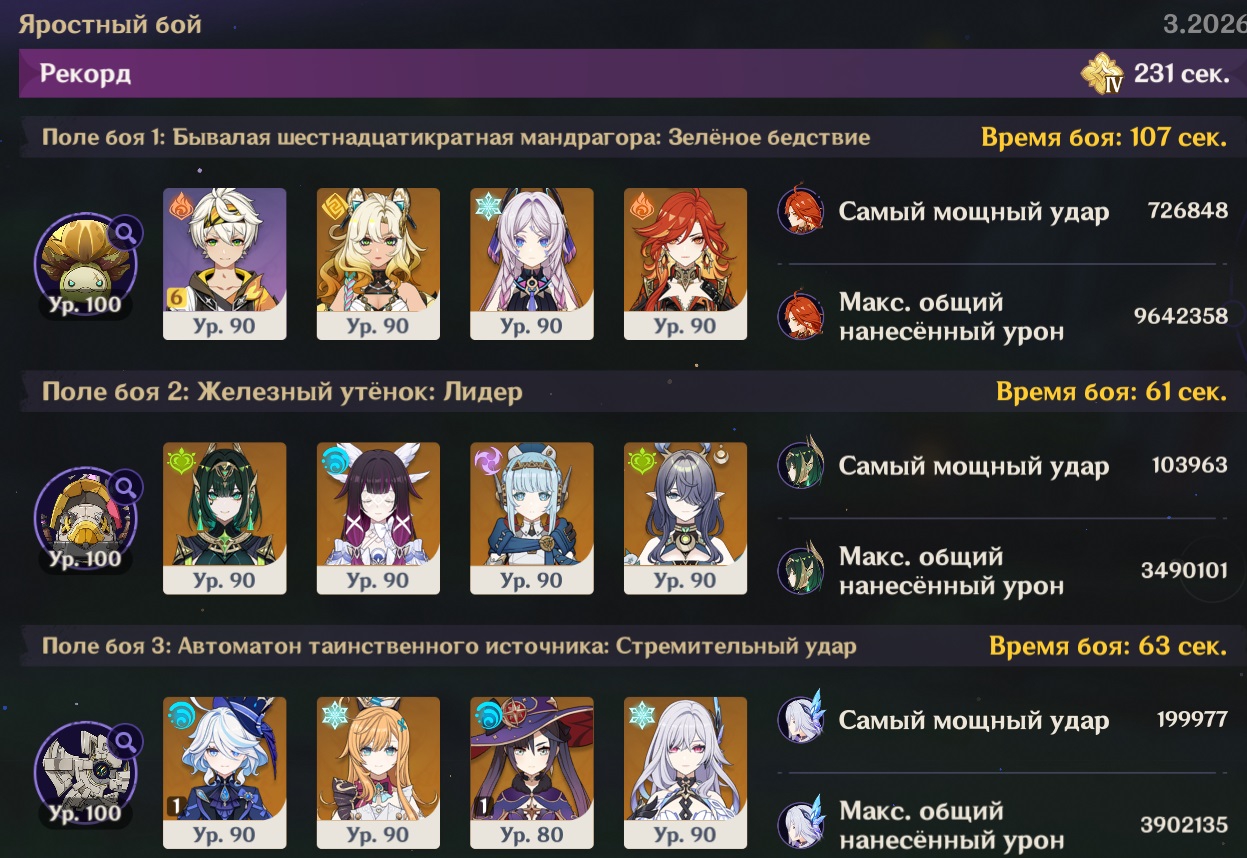Select the white-haired Pyro character card
This screenshot has height=858, width=1247.
click(x=224, y=264)
